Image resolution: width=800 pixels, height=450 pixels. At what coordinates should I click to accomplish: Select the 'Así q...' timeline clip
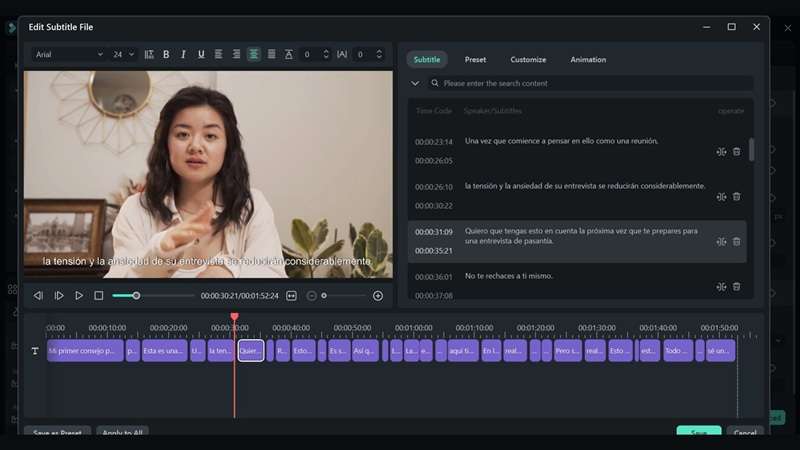[x=365, y=351]
